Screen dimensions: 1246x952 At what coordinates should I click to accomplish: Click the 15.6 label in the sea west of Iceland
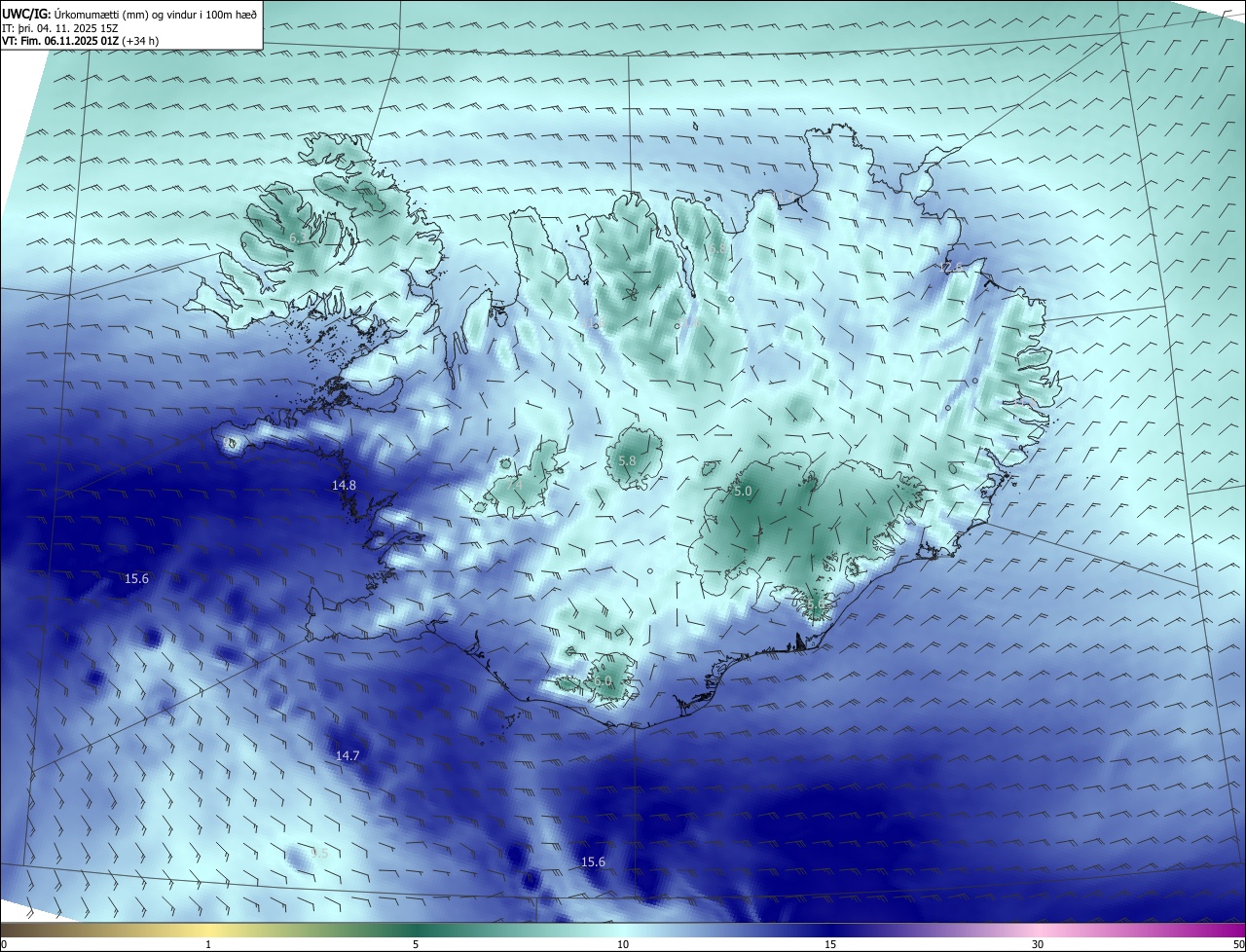pos(136,578)
